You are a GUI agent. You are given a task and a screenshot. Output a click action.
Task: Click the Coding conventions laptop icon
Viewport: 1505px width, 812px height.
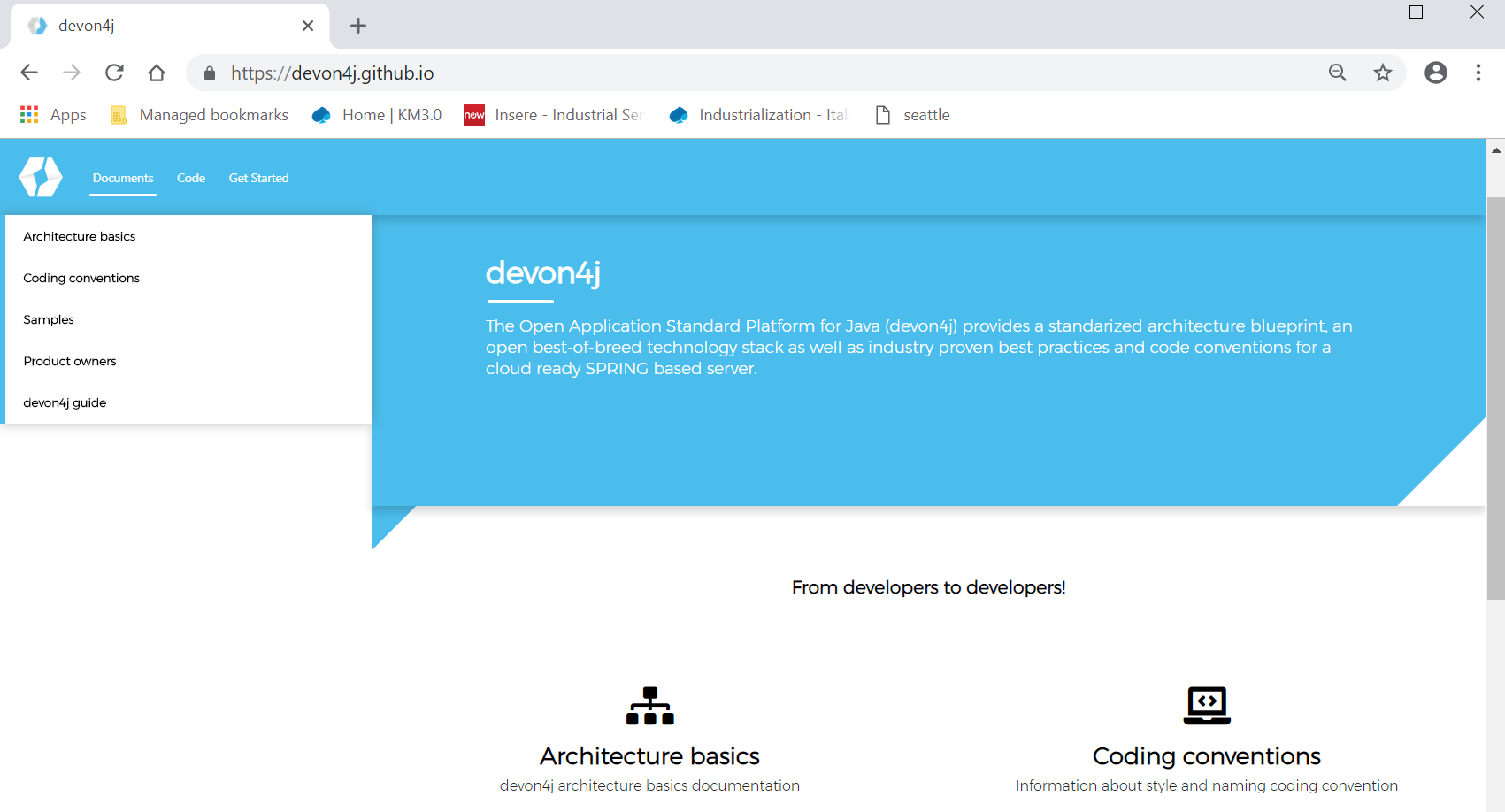point(1207,706)
